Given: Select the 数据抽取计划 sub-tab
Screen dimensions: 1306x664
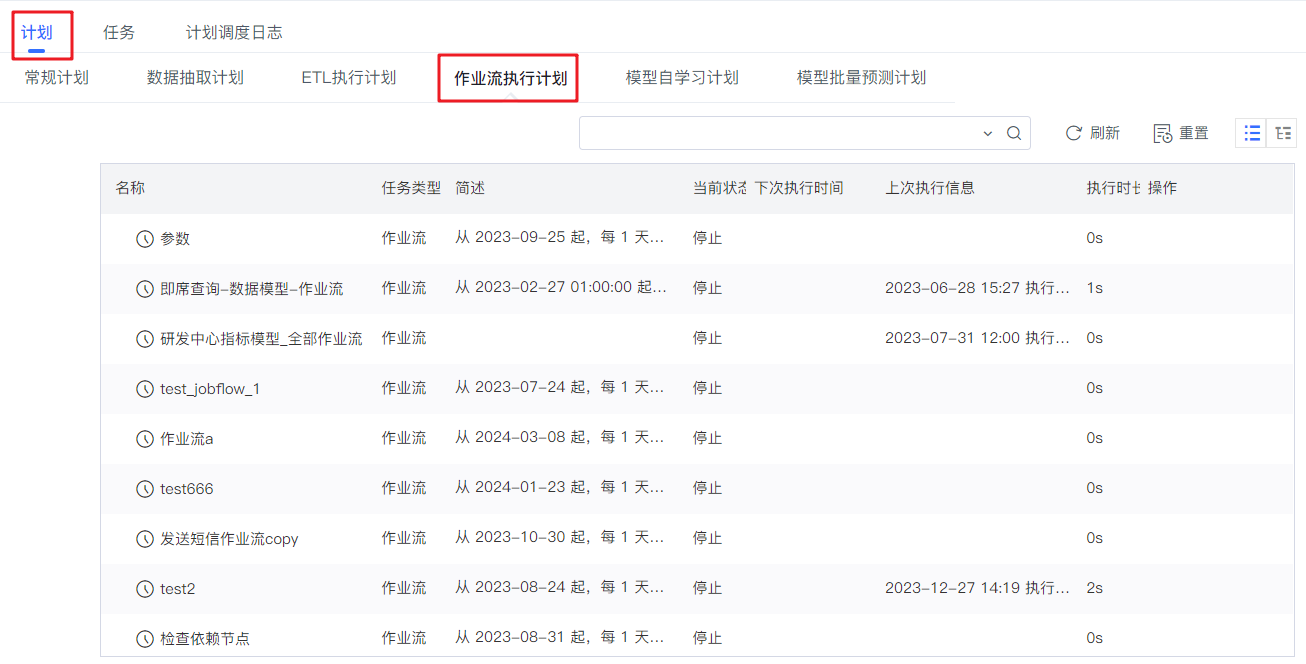Looking at the screenshot, I should [x=195, y=77].
